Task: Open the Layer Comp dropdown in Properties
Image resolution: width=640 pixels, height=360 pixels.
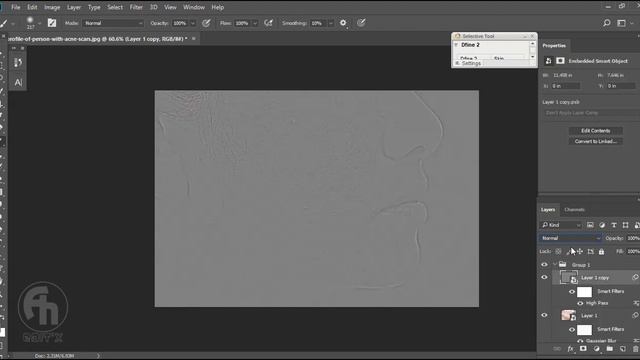Action: tap(591, 113)
